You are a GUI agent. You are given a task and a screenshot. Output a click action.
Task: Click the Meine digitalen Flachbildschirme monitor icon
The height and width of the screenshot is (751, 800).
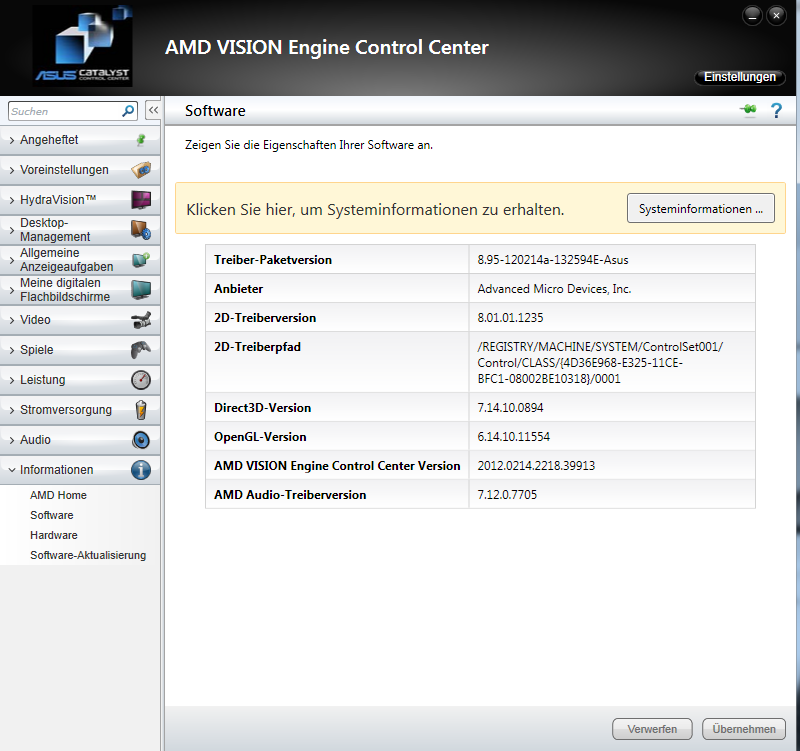(x=141, y=289)
